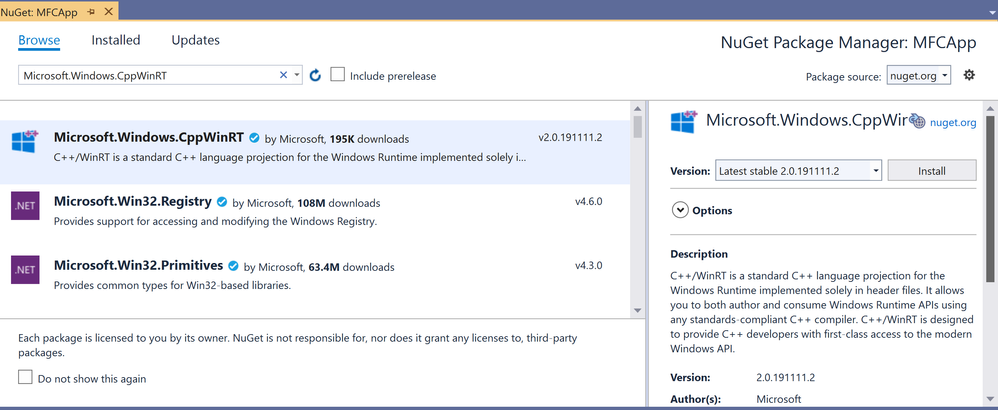Pin the NuGet: MFCApp document tab
The width and height of the screenshot is (998, 410).
[91, 11]
